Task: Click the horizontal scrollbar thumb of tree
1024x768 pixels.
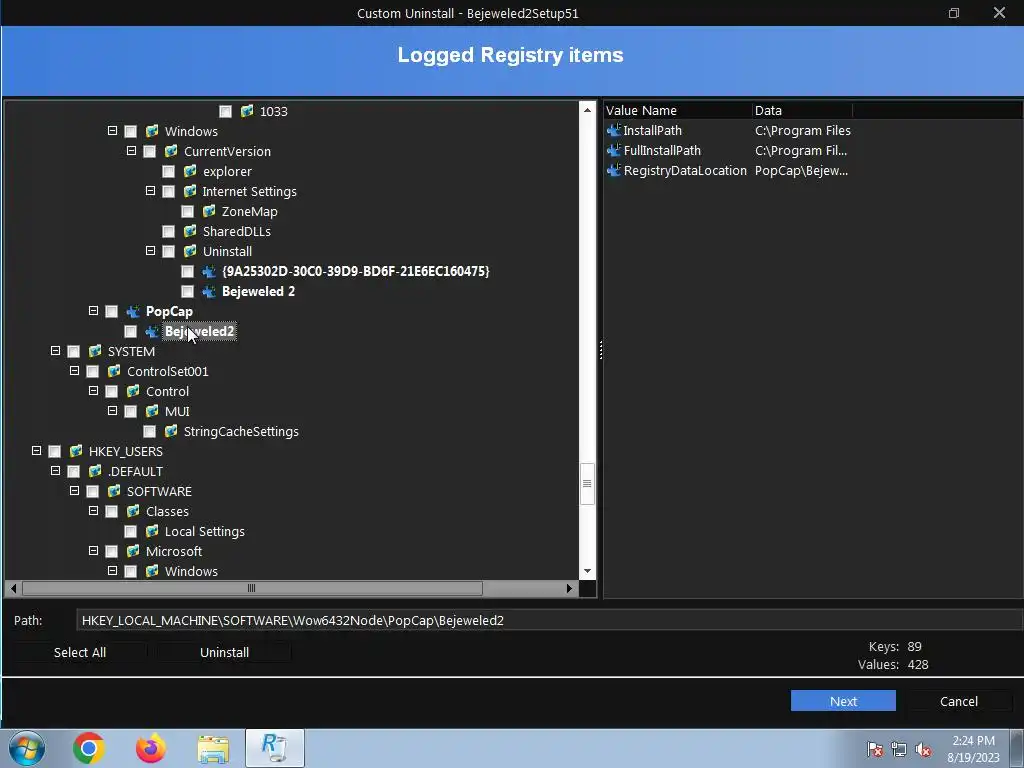Action: (252, 588)
